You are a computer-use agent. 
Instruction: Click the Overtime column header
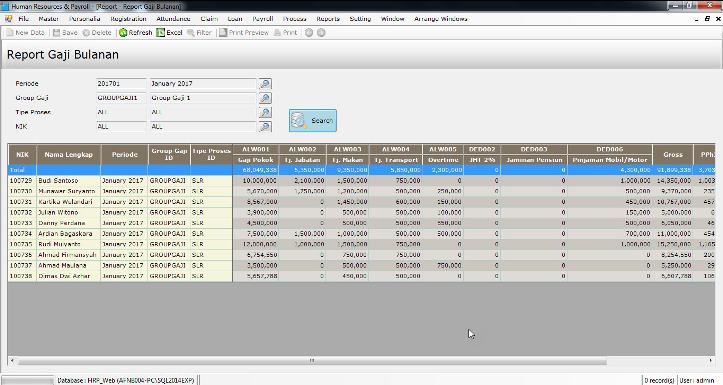pyautogui.click(x=443, y=160)
